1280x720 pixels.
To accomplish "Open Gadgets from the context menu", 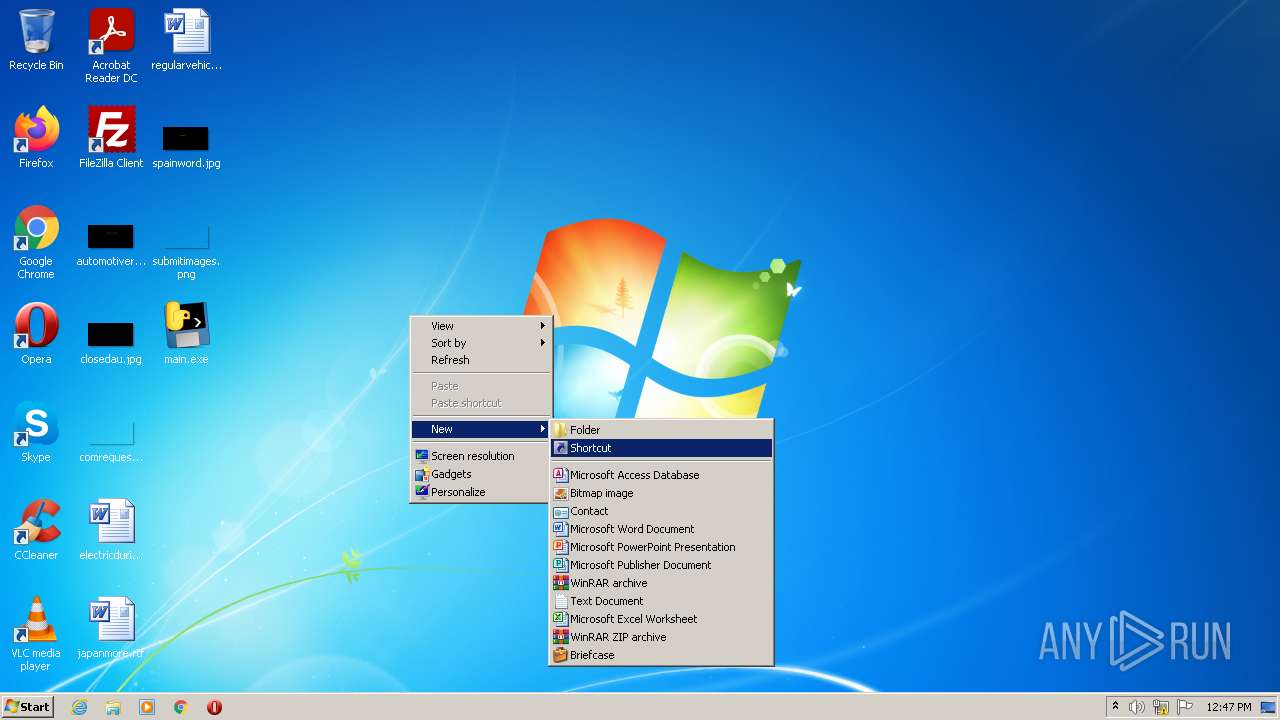I will pyautogui.click(x=481, y=474).
